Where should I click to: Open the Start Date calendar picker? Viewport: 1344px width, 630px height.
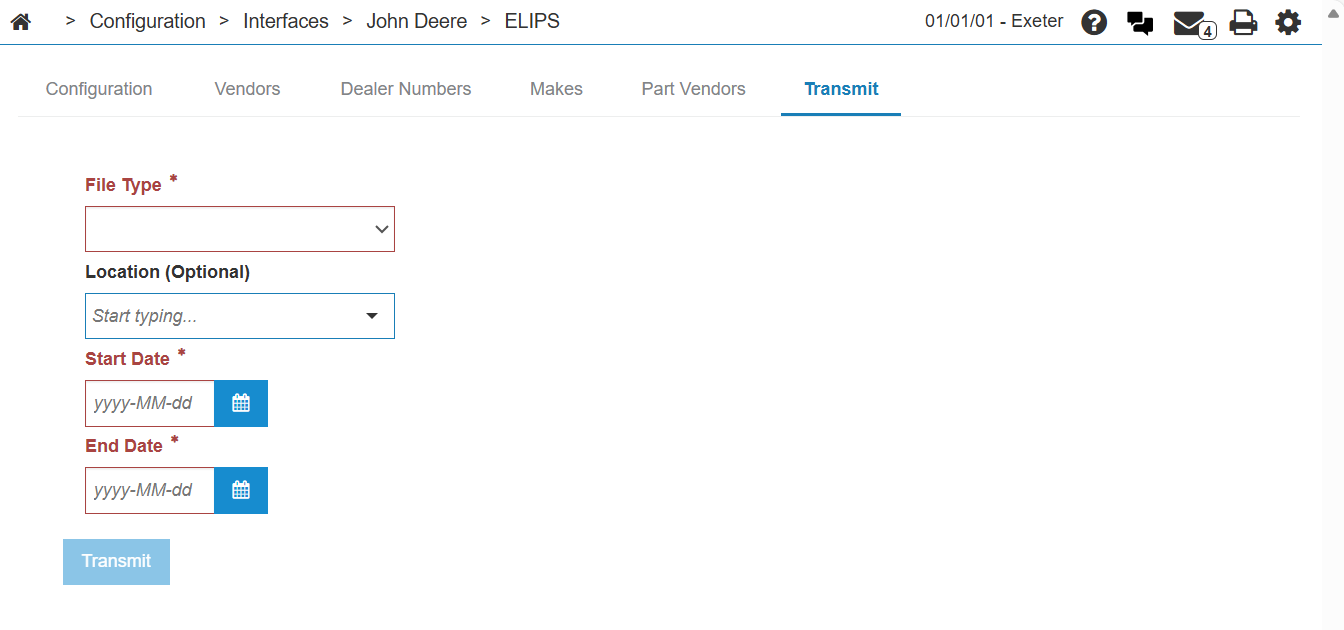[x=241, y=404]
